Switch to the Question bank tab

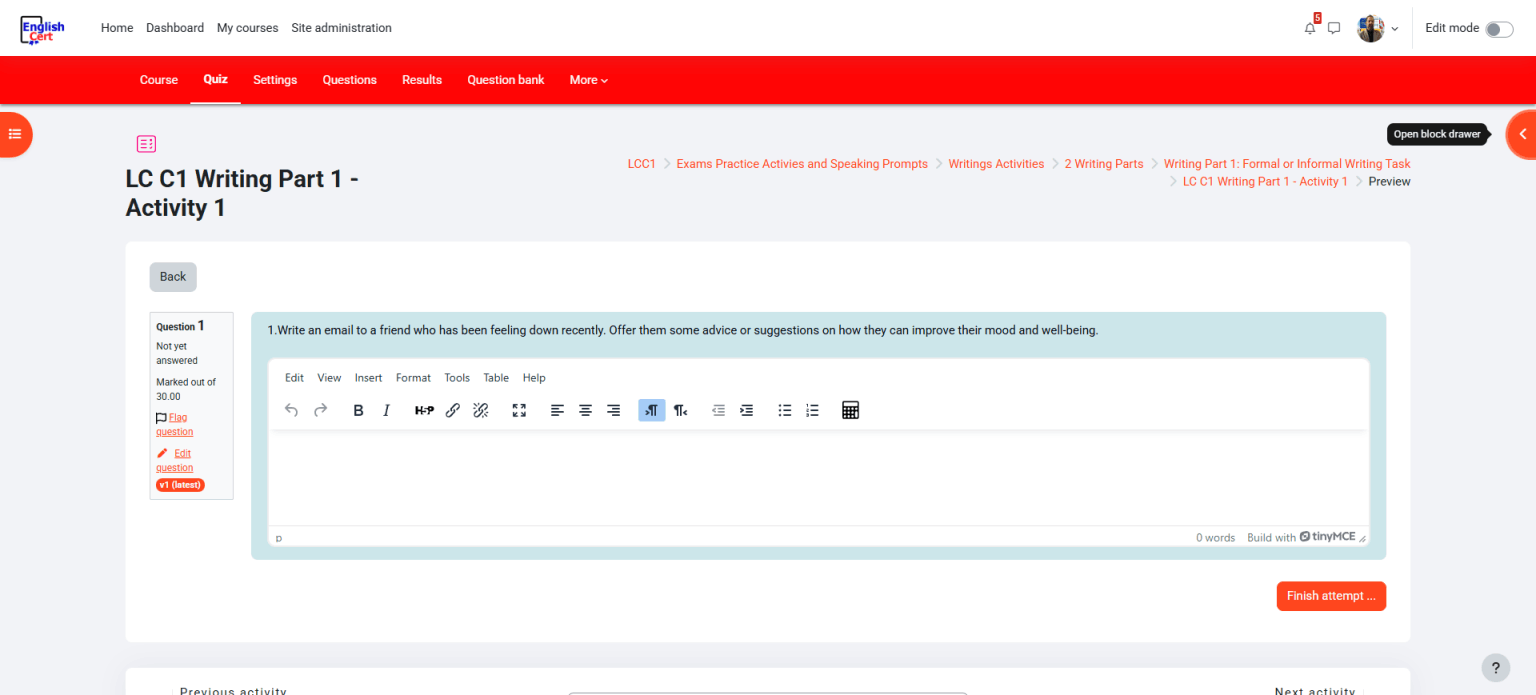tap(505, 80)
